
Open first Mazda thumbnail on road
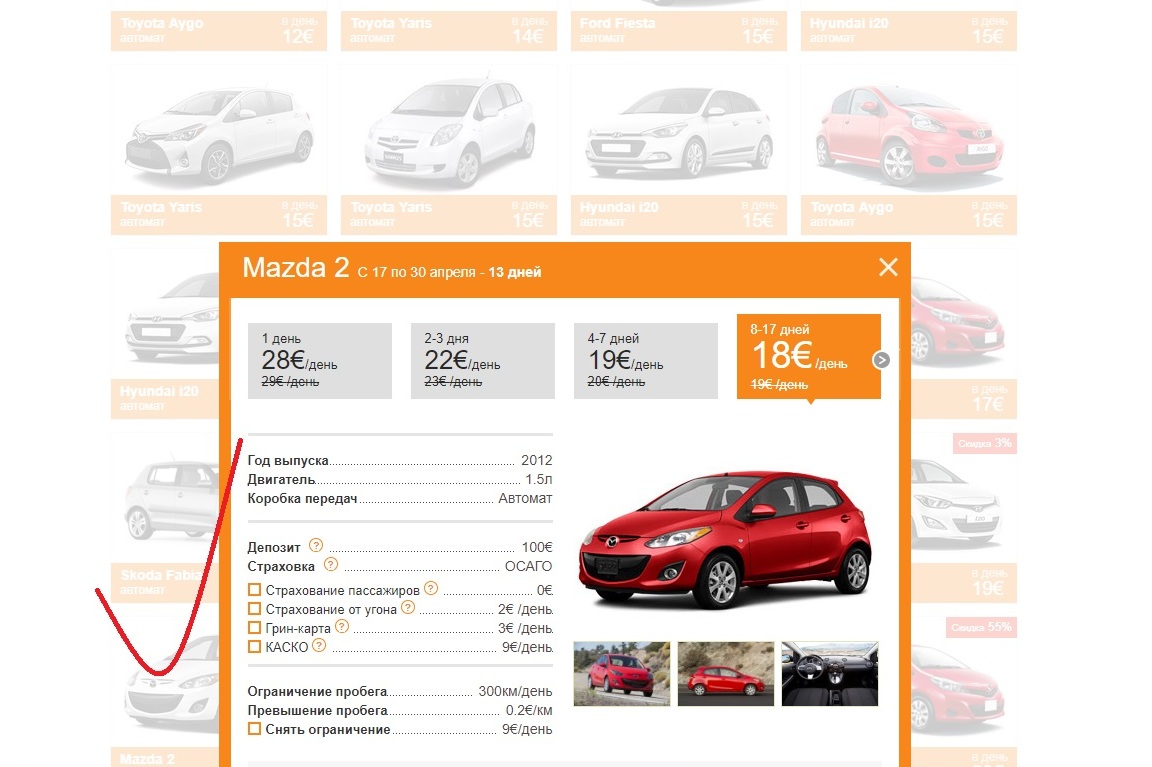coord(622,674)
